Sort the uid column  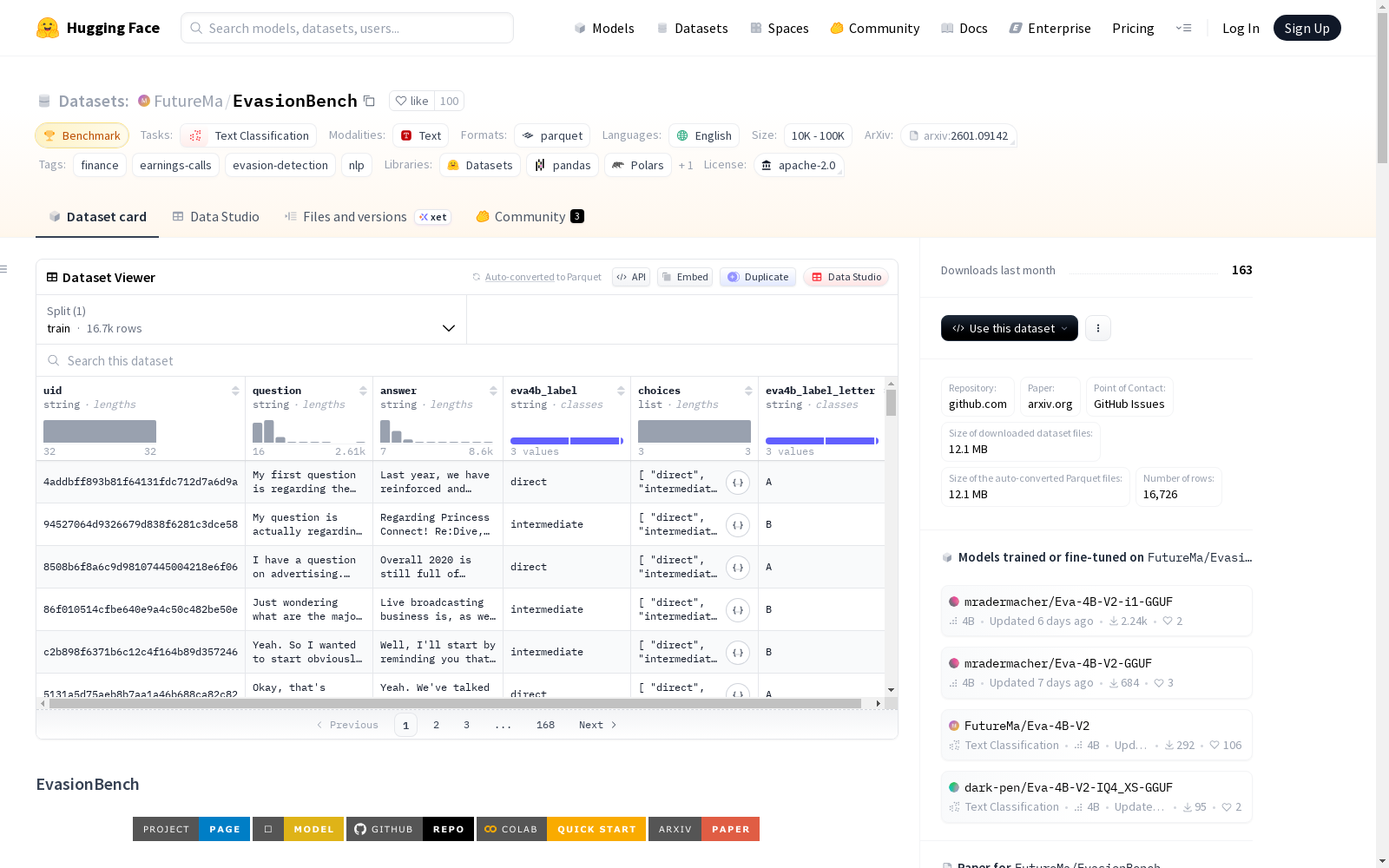[235, 391]
